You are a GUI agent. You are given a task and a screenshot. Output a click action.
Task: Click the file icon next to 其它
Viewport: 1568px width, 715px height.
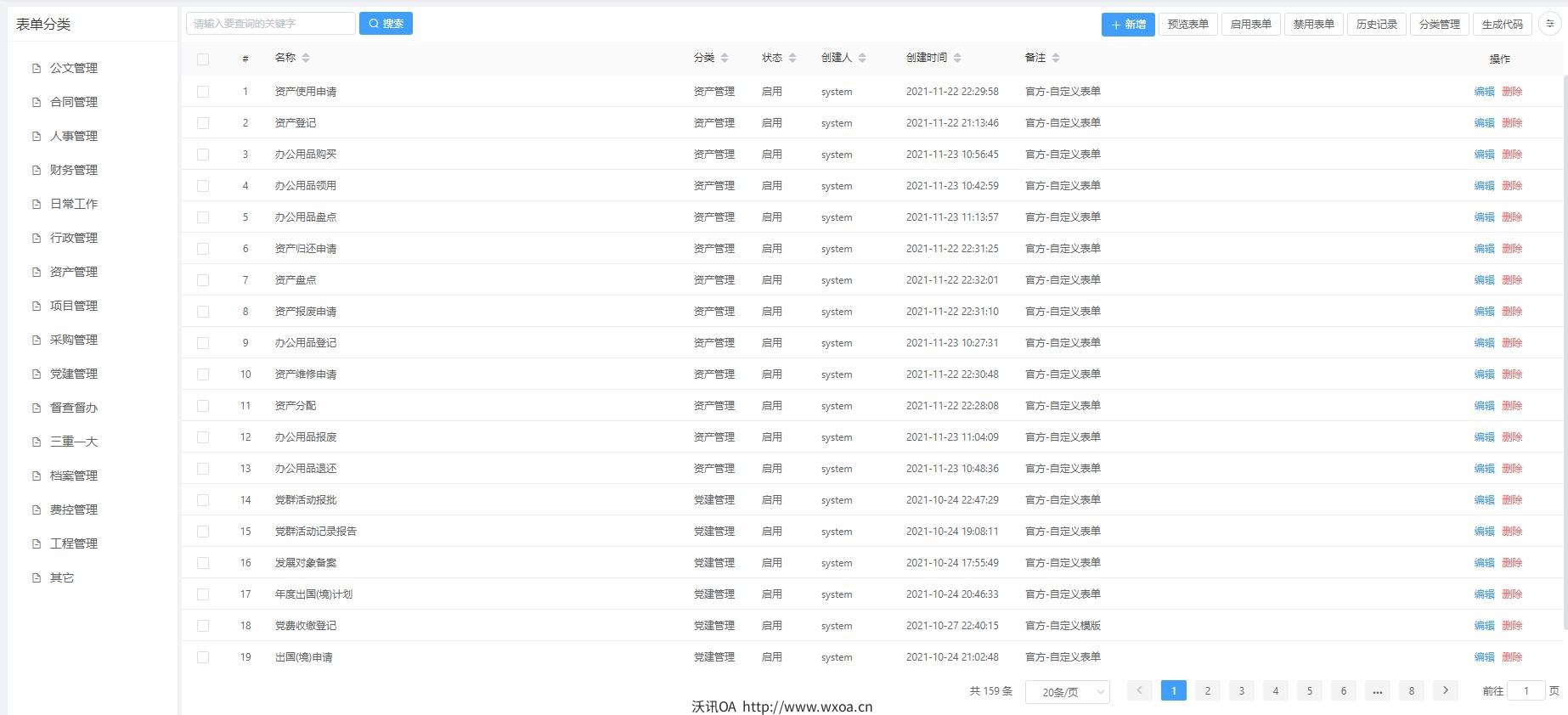click(x=37, y=577)
